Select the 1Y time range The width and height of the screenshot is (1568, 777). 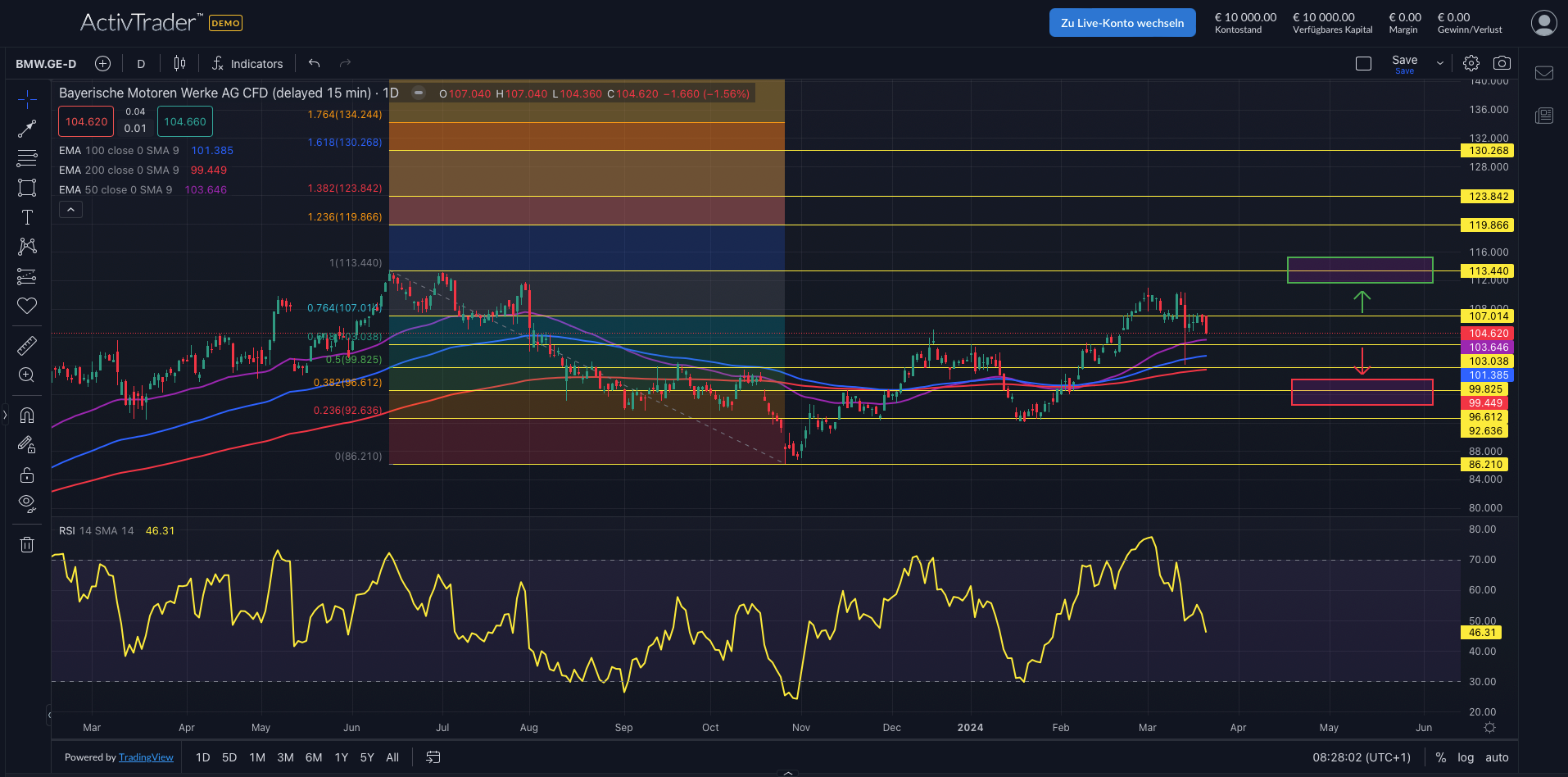point(341,757)
